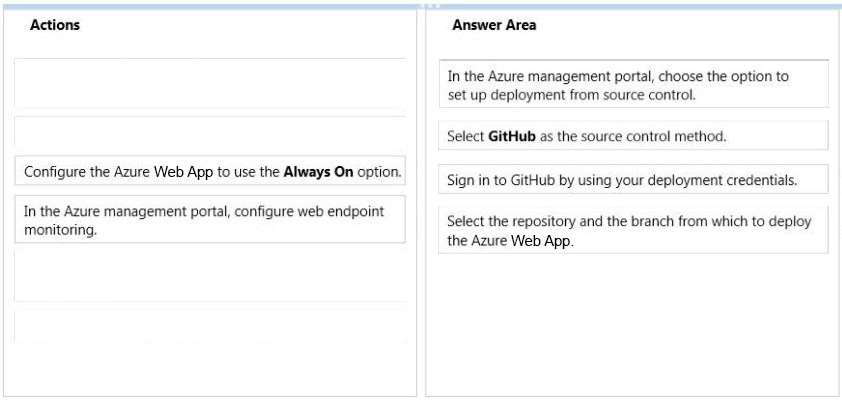Pick the Select GitHub source control step

click(x=634, y=135)
